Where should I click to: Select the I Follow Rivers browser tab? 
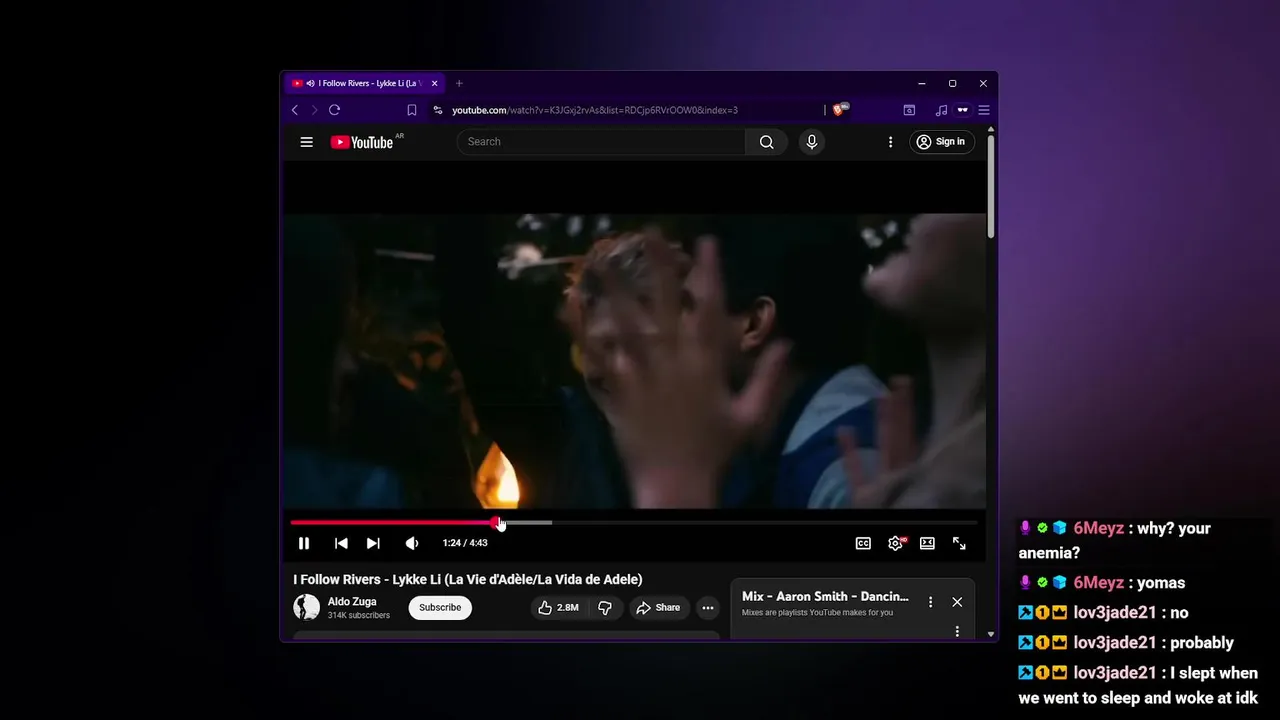coord(364,83)
